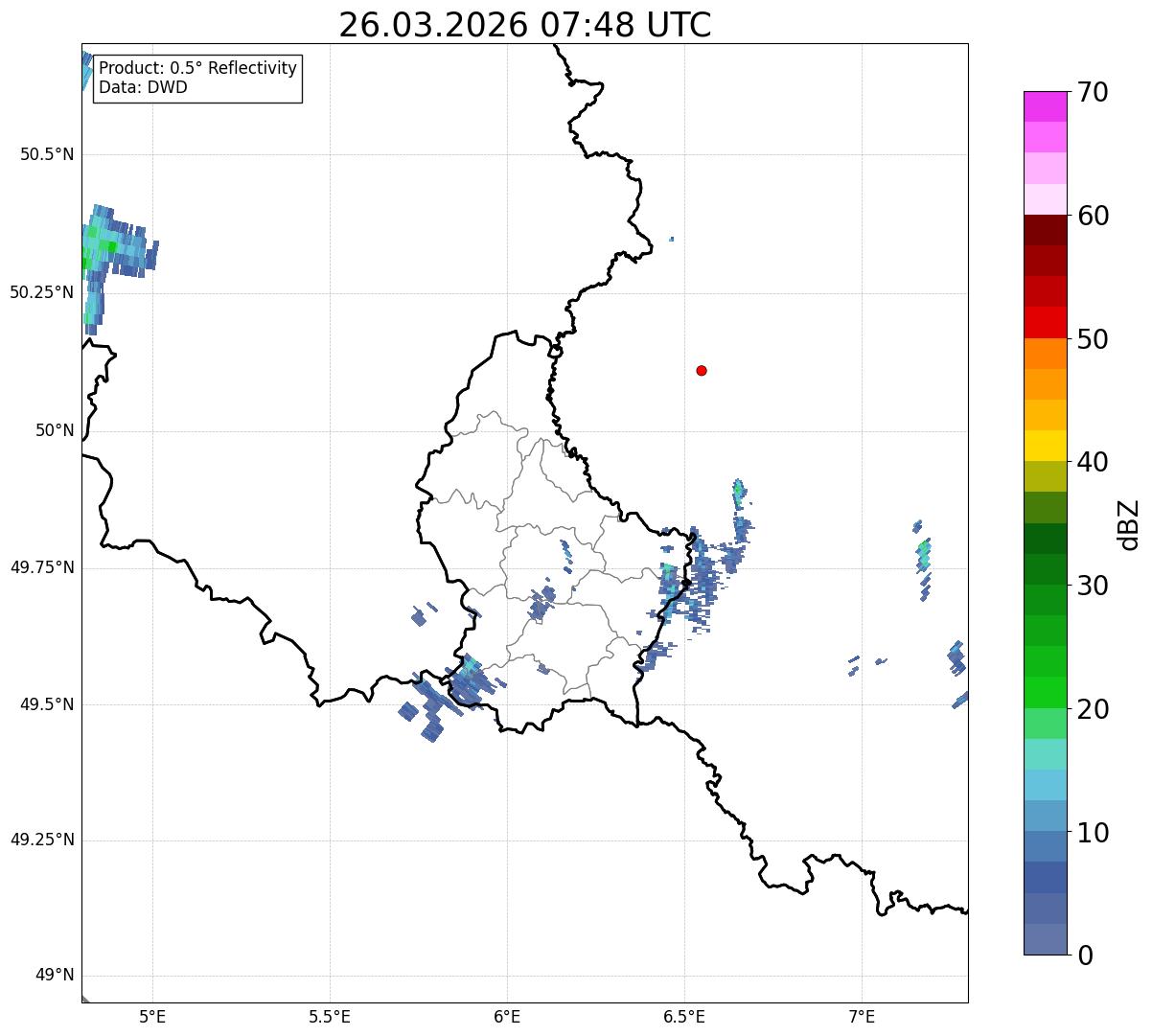Click the 7°E longitude label
Screen dimensions: 1152x1036
click(863, 1017)
